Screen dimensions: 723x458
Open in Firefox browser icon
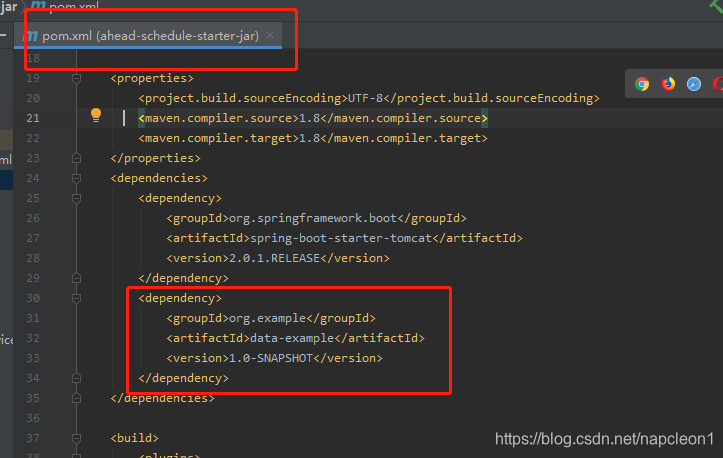point(668,84)
